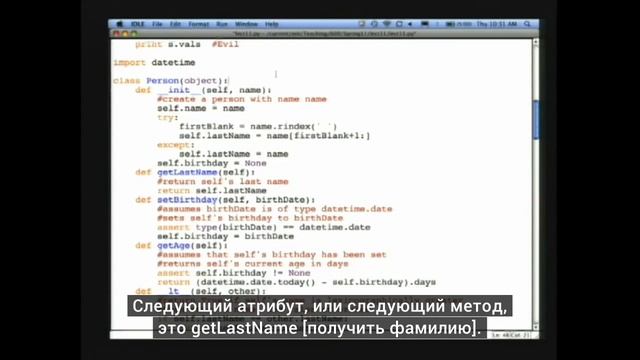Image resolution: width=640 pixels, height=360 pixels.
Task: Click 'assert type(birthDate) == datetime.date' line
Action: coord(264,227)
